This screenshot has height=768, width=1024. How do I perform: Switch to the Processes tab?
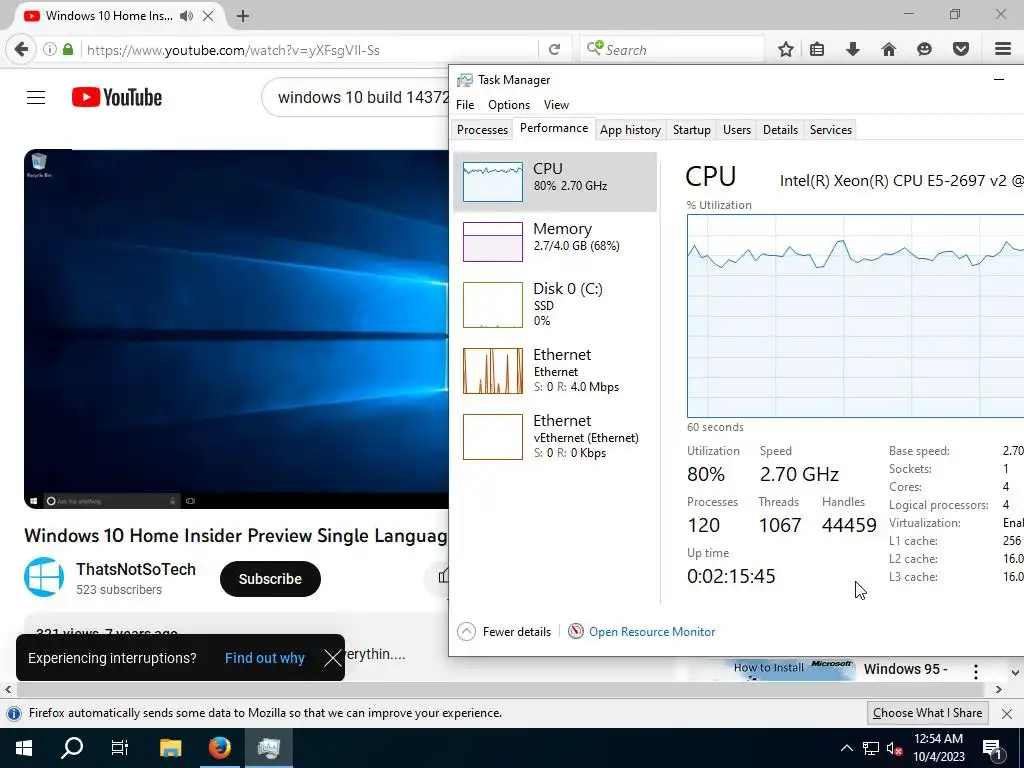482,129
